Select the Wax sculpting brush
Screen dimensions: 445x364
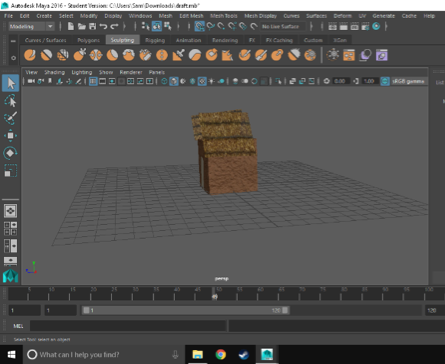tap(195, 55)
